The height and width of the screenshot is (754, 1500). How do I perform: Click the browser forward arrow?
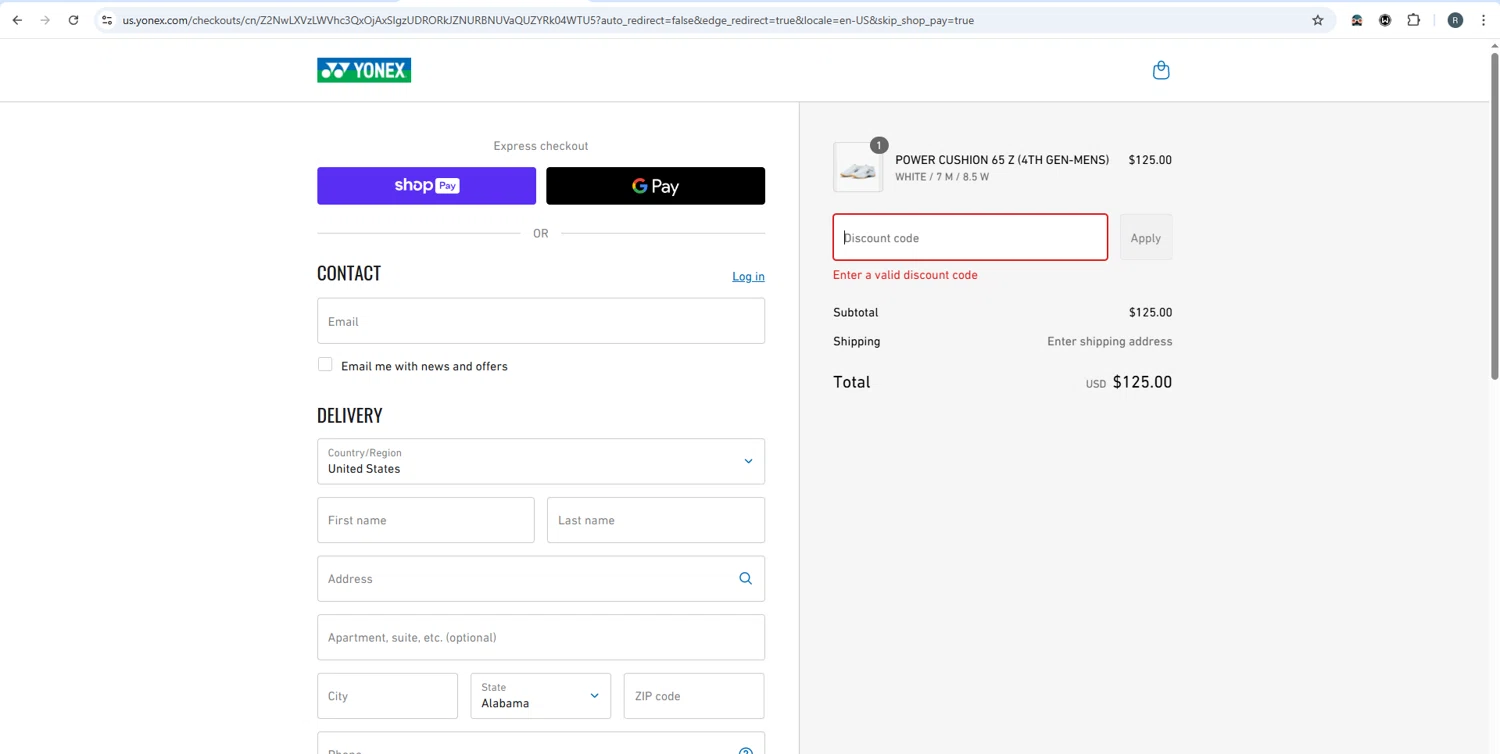coord(45,20)
